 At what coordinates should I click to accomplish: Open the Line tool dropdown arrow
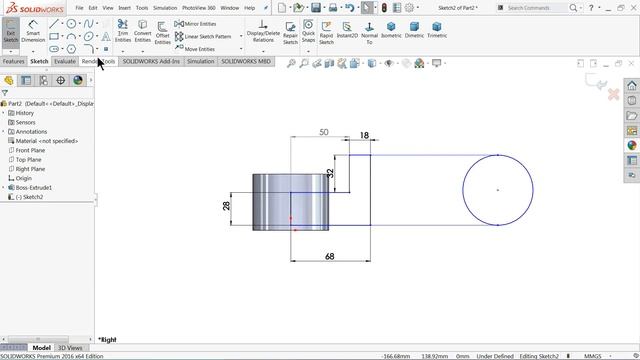(x=62, y=24)
